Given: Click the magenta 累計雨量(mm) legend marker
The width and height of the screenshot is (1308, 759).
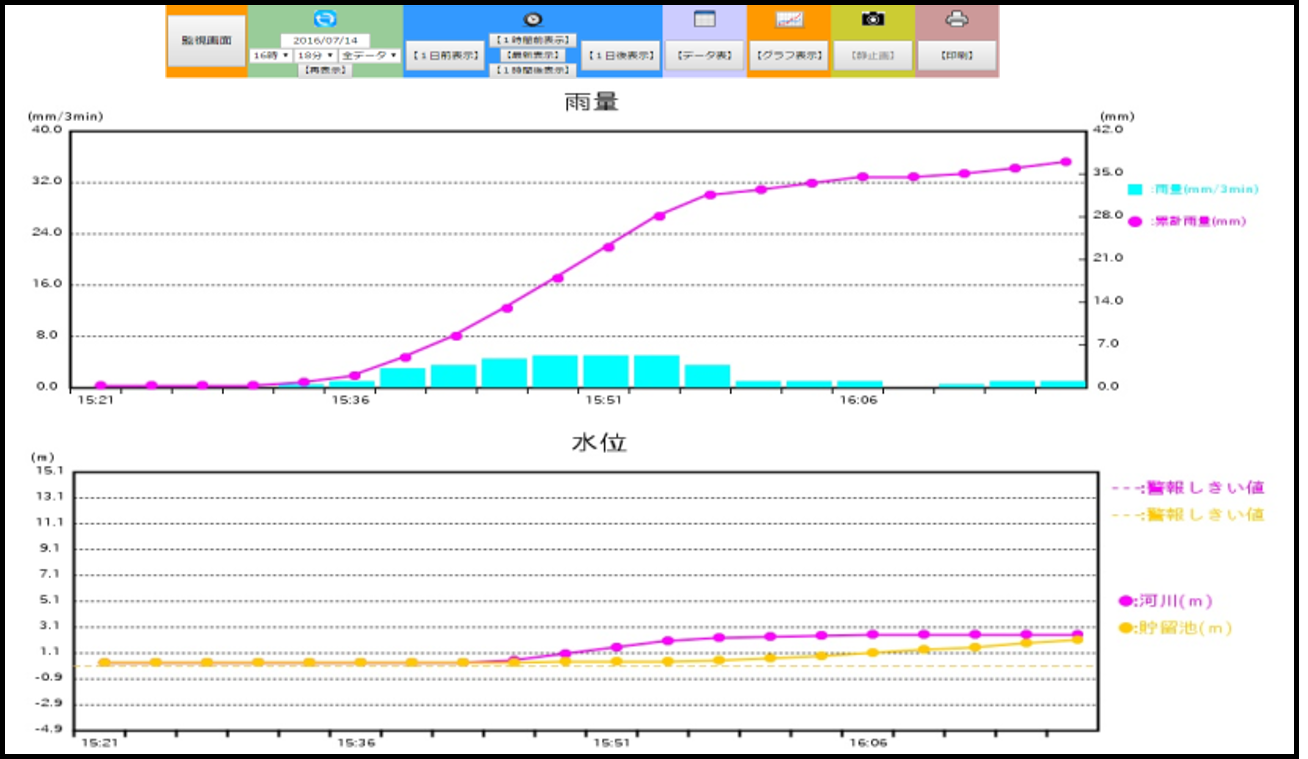Looking at the screenshot, I should (1135, 221).
